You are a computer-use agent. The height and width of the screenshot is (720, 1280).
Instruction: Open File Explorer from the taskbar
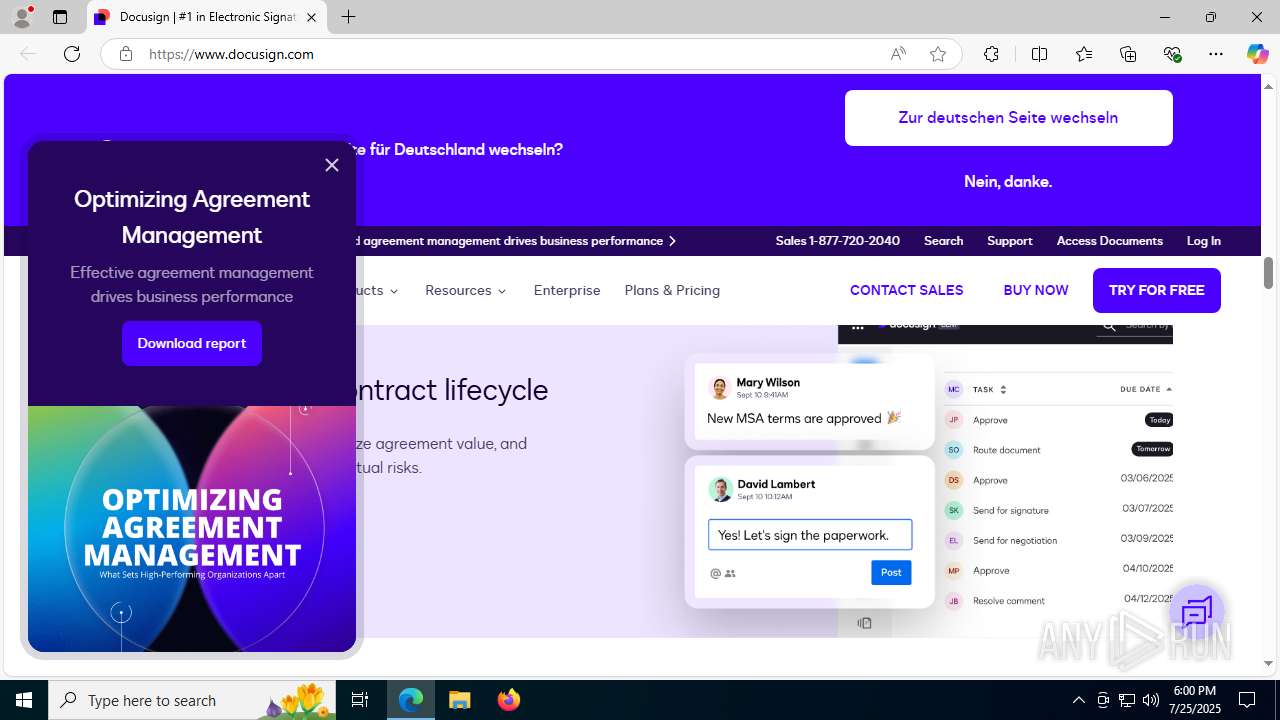tap(460, 700)
